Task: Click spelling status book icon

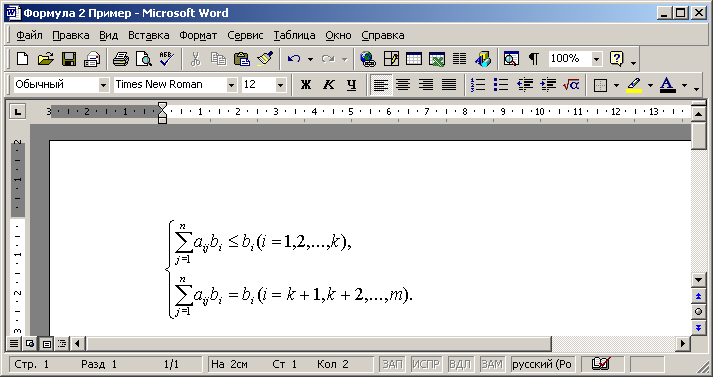Action: coord(601,364)
